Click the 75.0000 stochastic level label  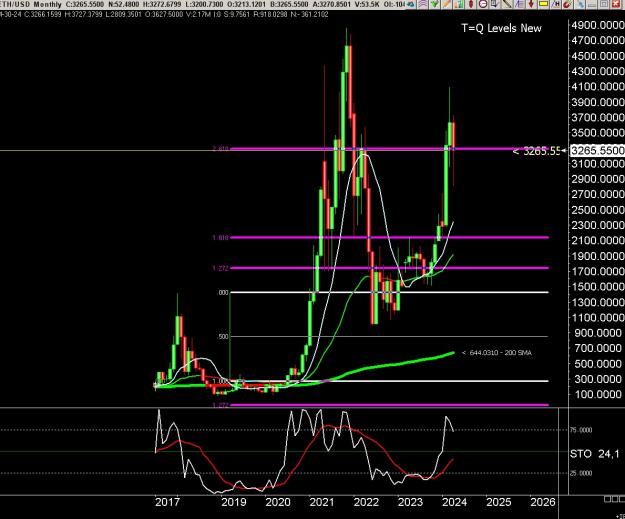[x=581, y=430]
